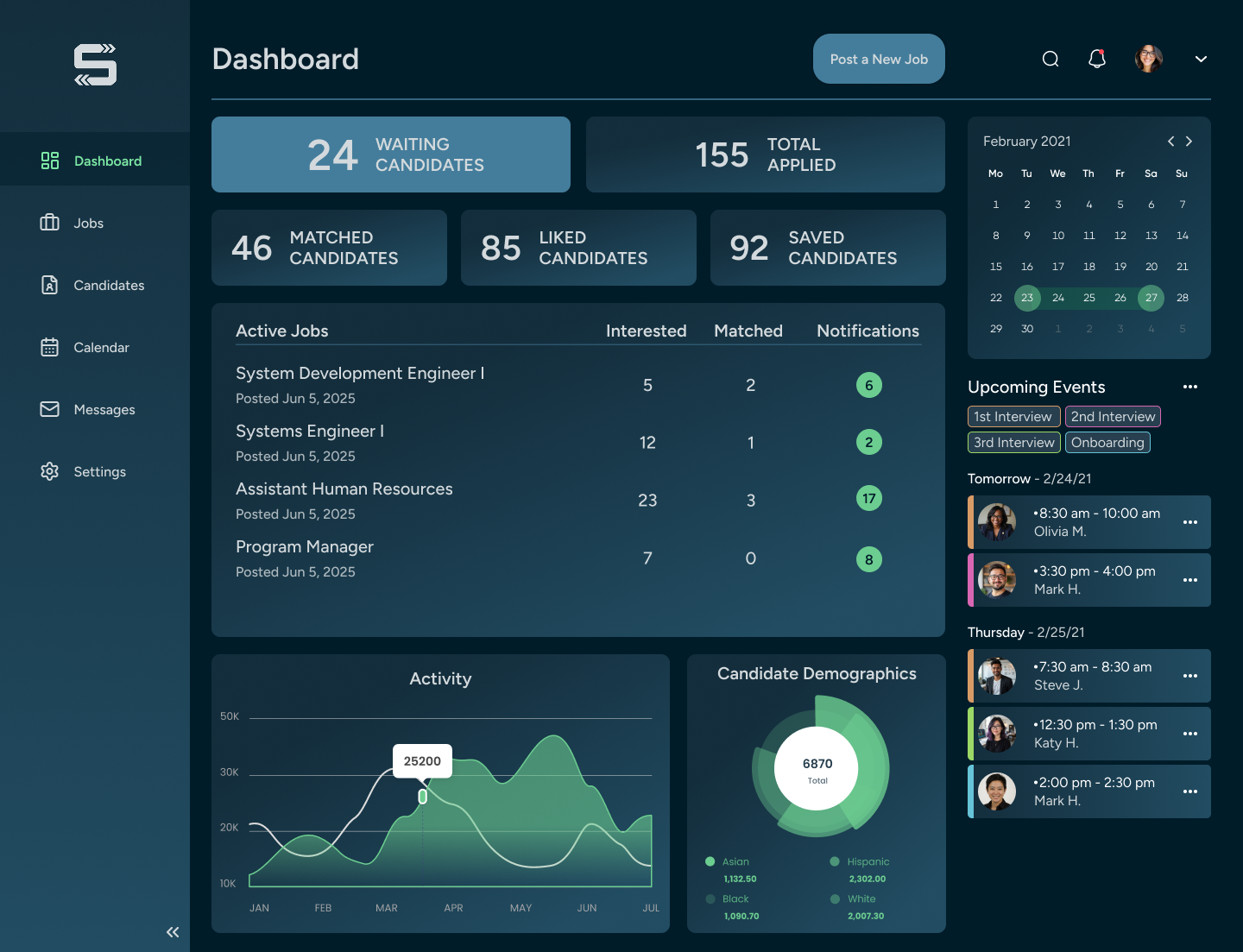Image resolution: width=1243 pixels, height=952 pixels.
Task: Click the Candidates document icon
Action: pyautogui.click(x=50, y=285)
